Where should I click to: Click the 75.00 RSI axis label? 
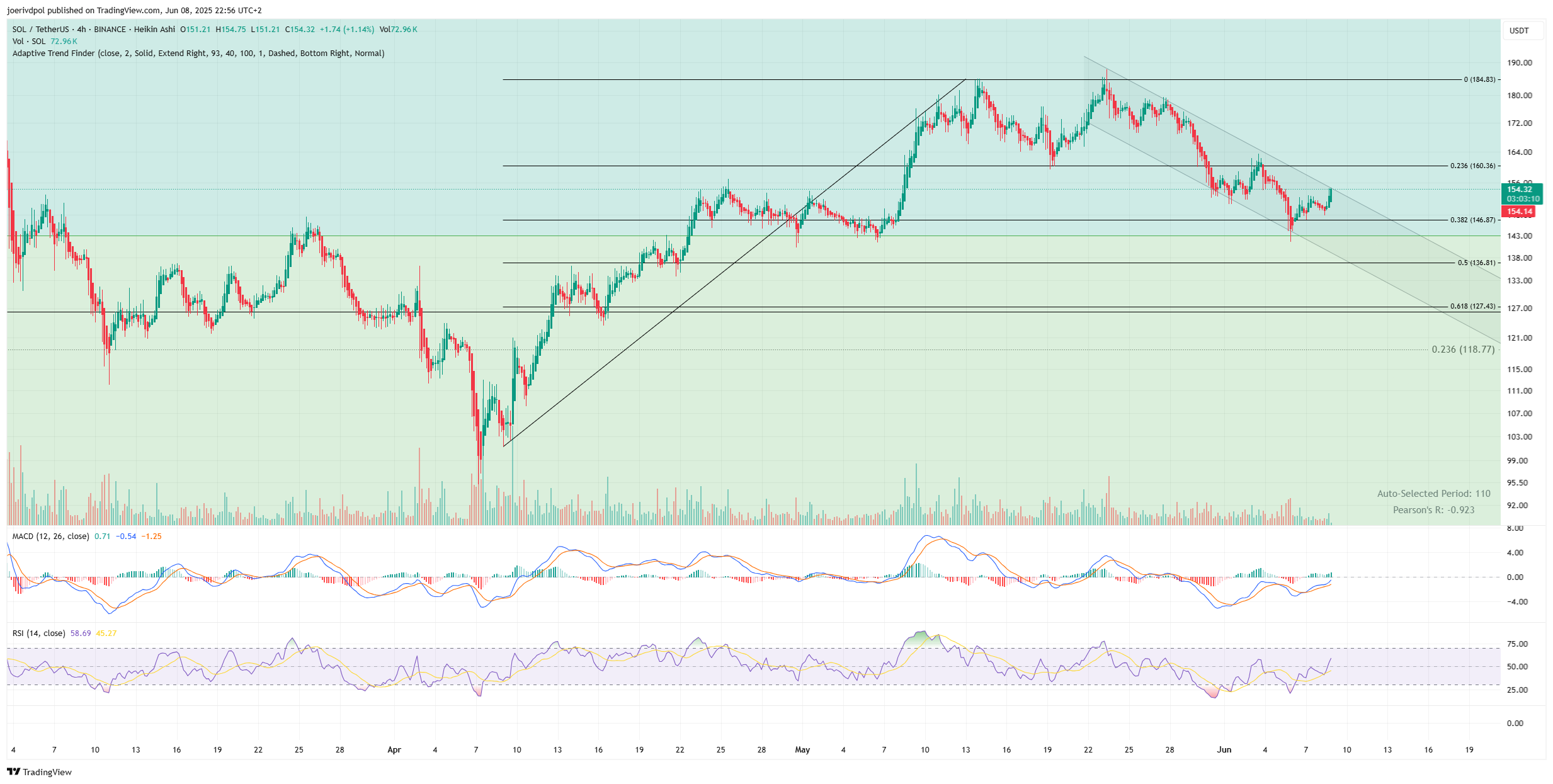1517,644
